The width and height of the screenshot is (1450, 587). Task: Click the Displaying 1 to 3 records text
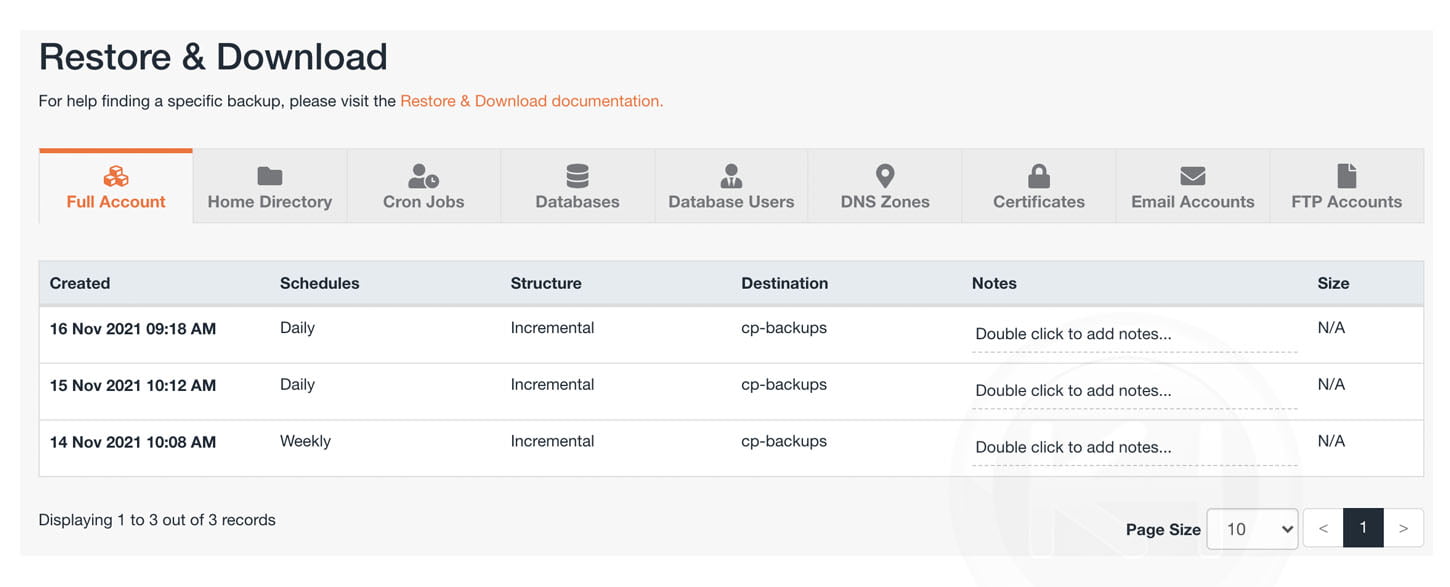point(157,520)
